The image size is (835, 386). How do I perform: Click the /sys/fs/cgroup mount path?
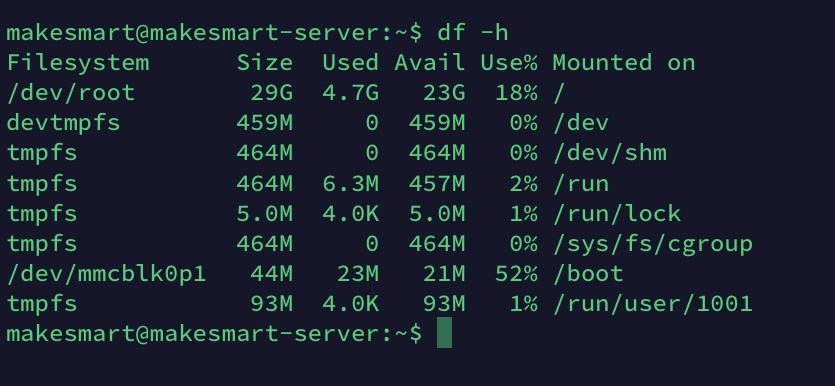point(652,244)
